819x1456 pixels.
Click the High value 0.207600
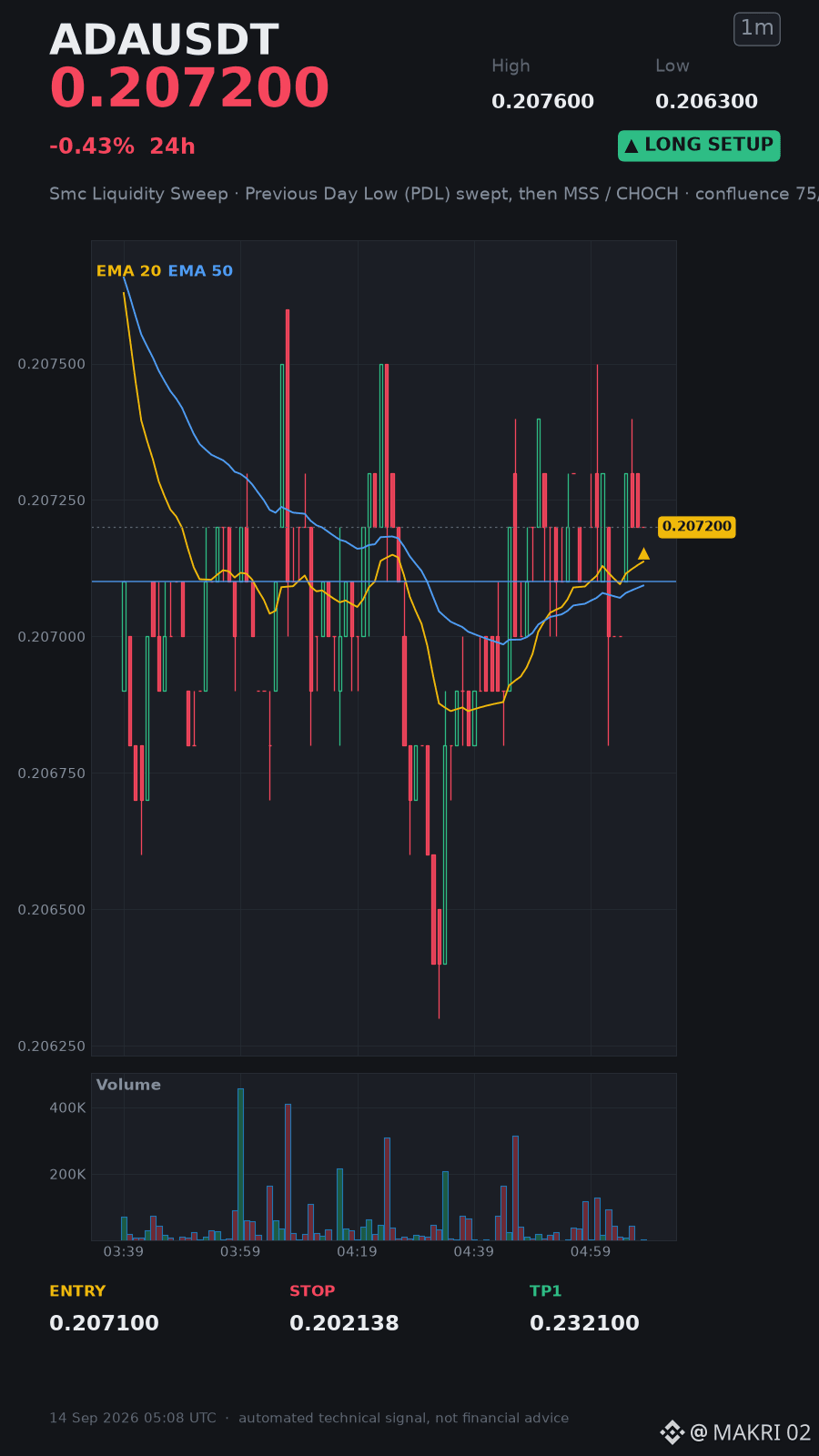tap(542, 102)
